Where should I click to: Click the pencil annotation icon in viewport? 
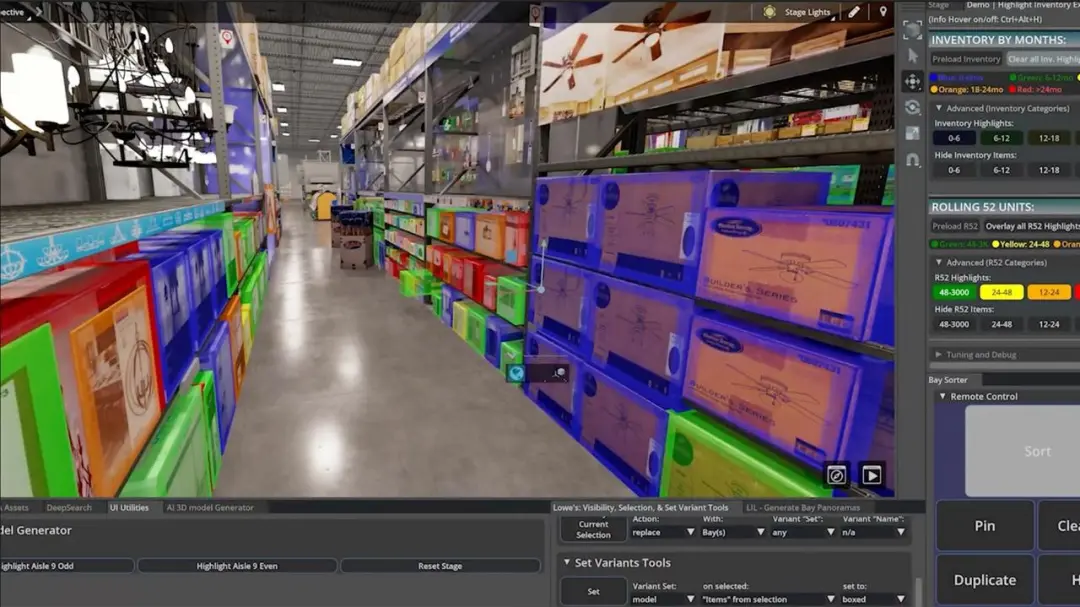click(854, 12)
